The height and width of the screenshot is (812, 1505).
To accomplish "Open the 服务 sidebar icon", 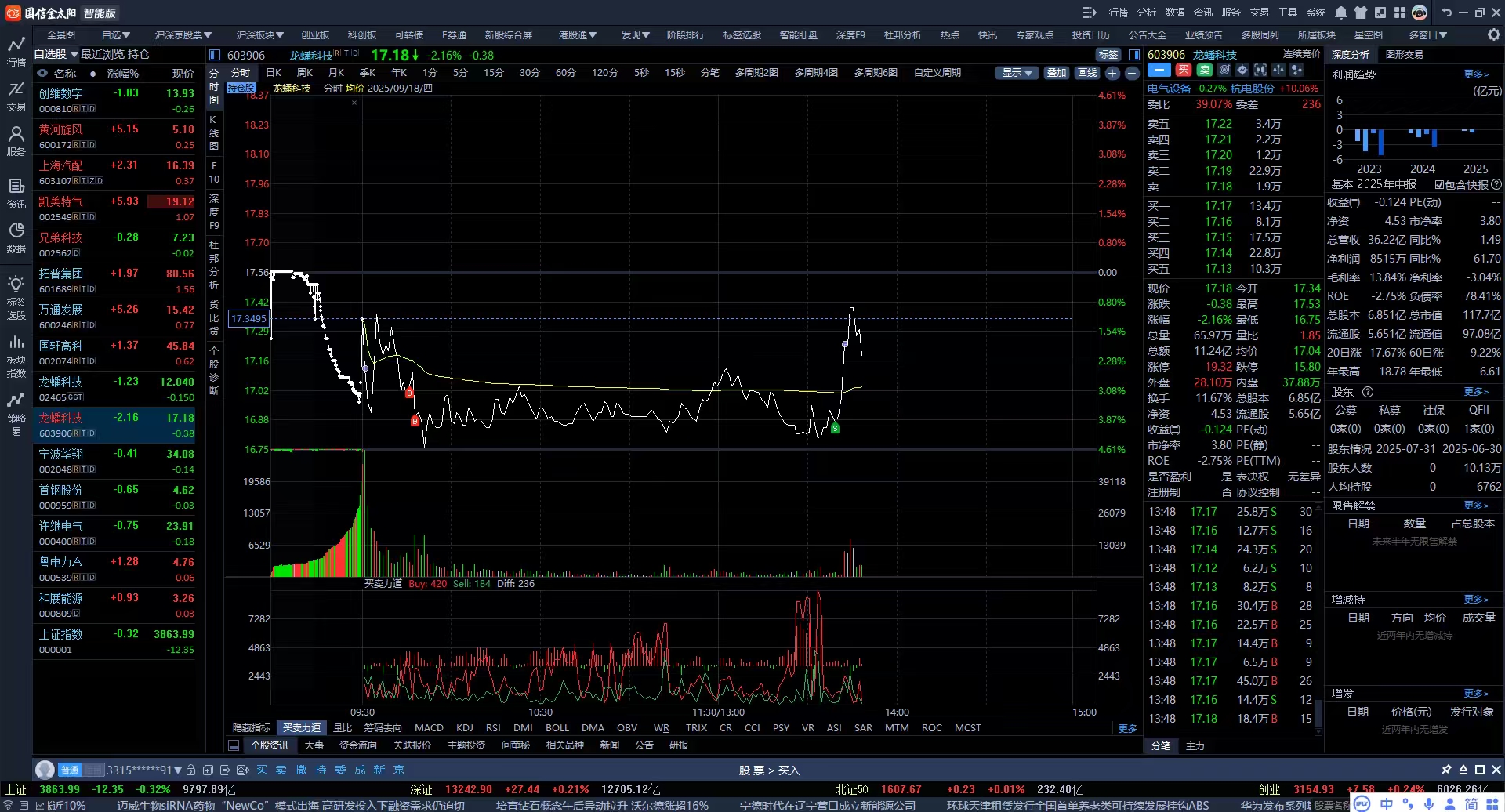I will 16,141.
